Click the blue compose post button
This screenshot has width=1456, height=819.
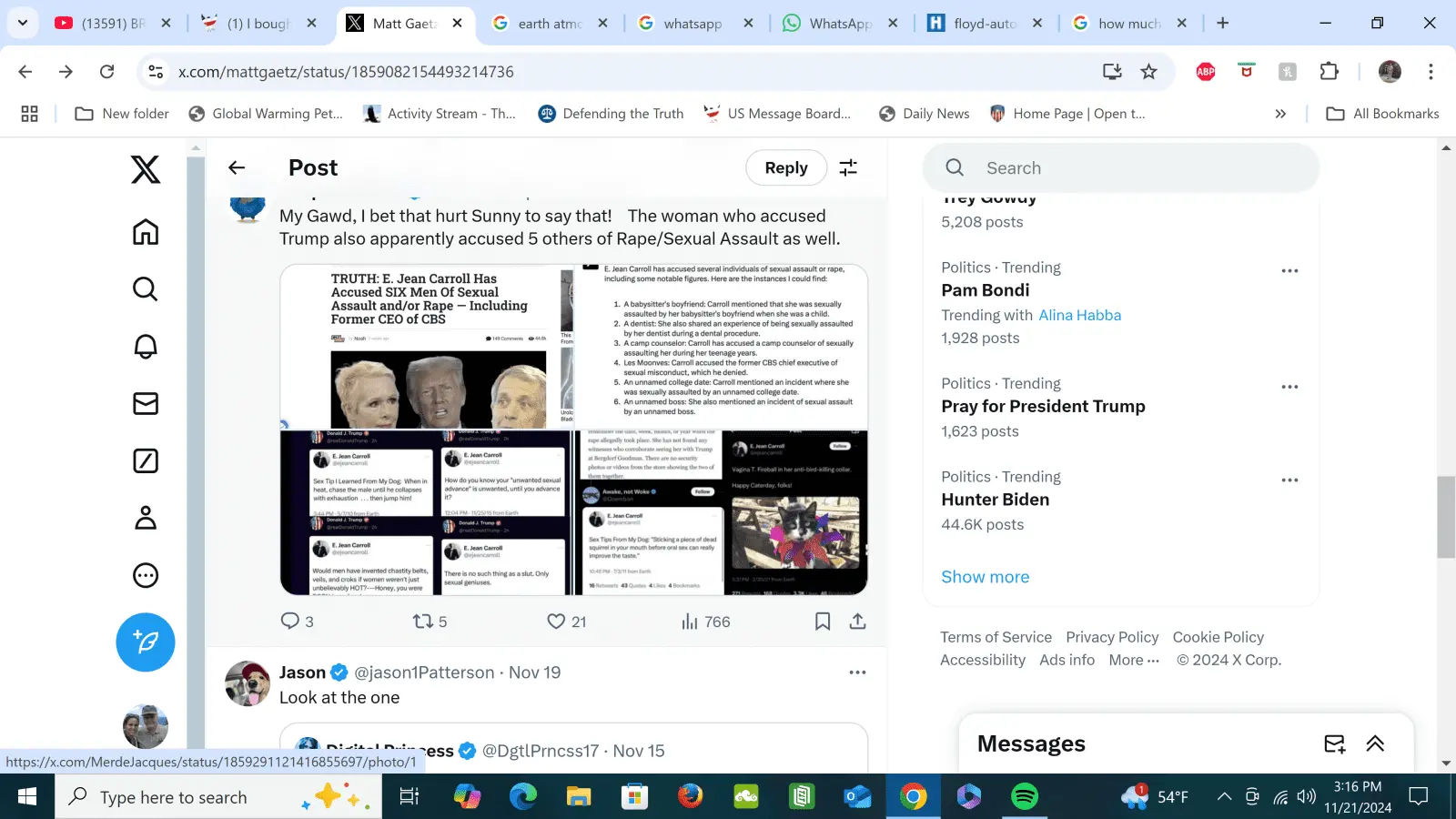(x=146, y=642)
